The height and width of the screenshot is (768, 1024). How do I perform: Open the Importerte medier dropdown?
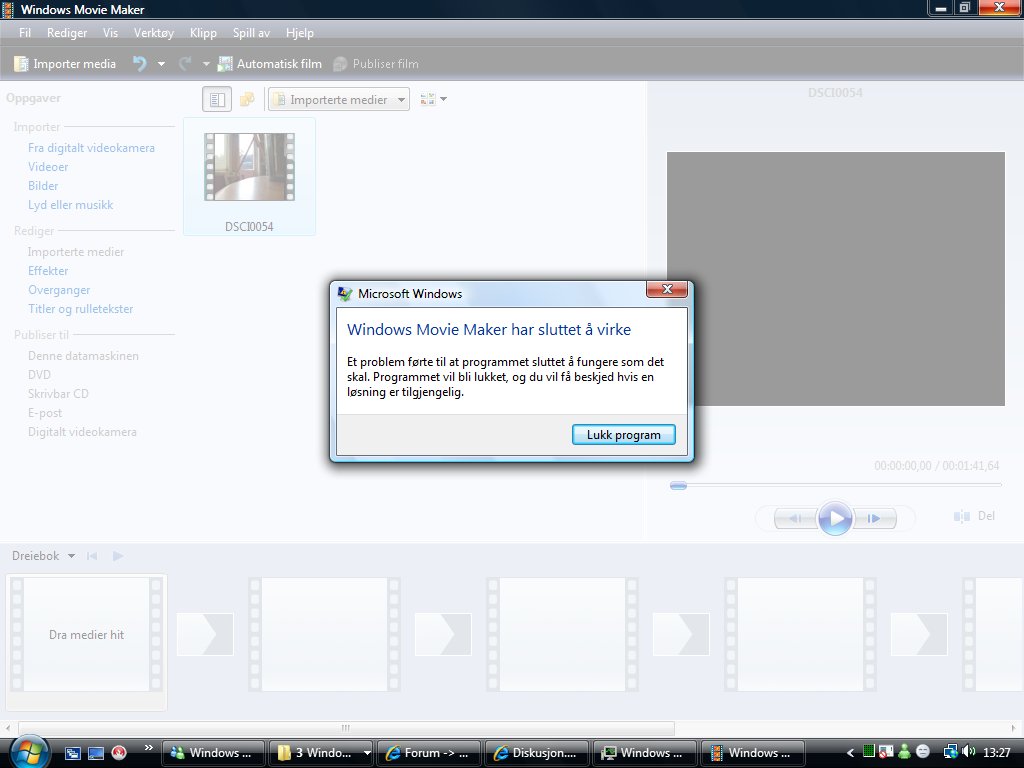click(340, 100)
